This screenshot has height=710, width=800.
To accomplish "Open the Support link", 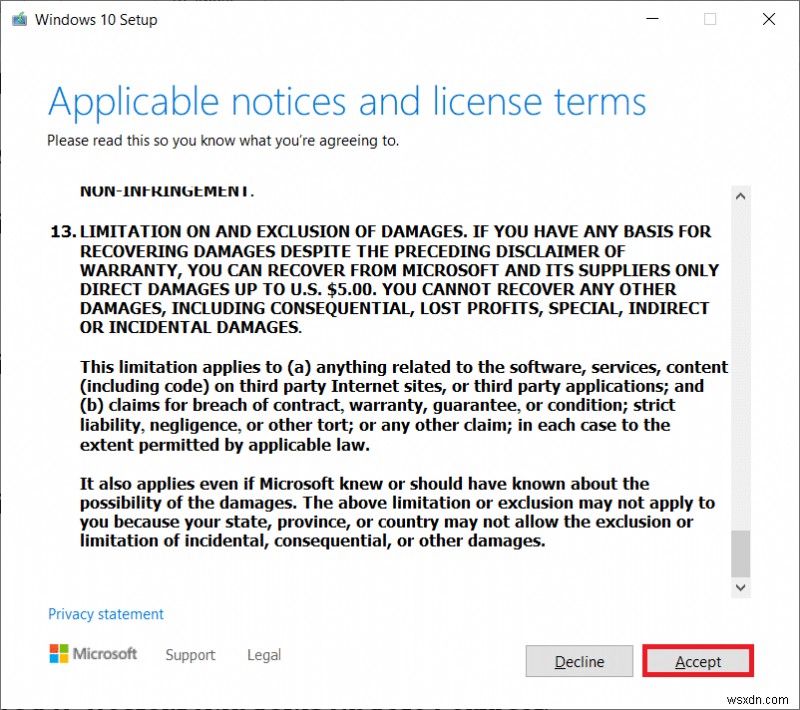I will point(190,654).
